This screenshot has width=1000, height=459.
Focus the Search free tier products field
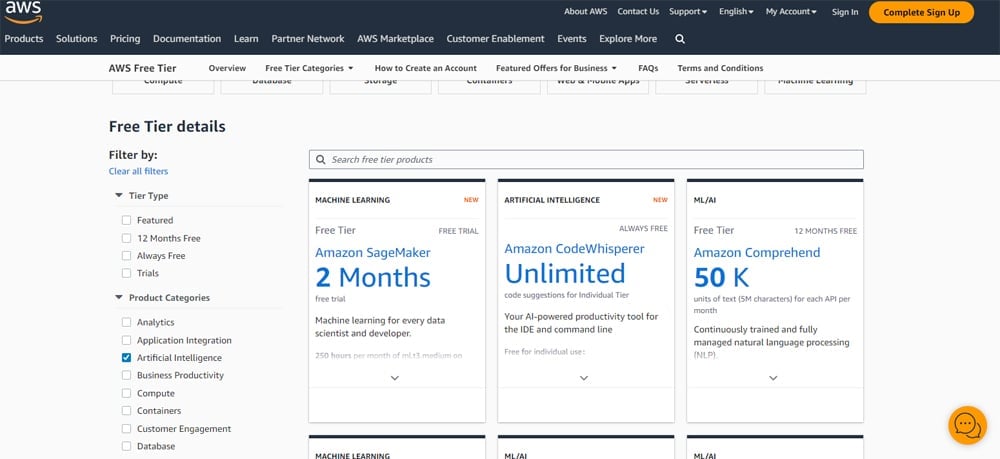coord(586,159)
